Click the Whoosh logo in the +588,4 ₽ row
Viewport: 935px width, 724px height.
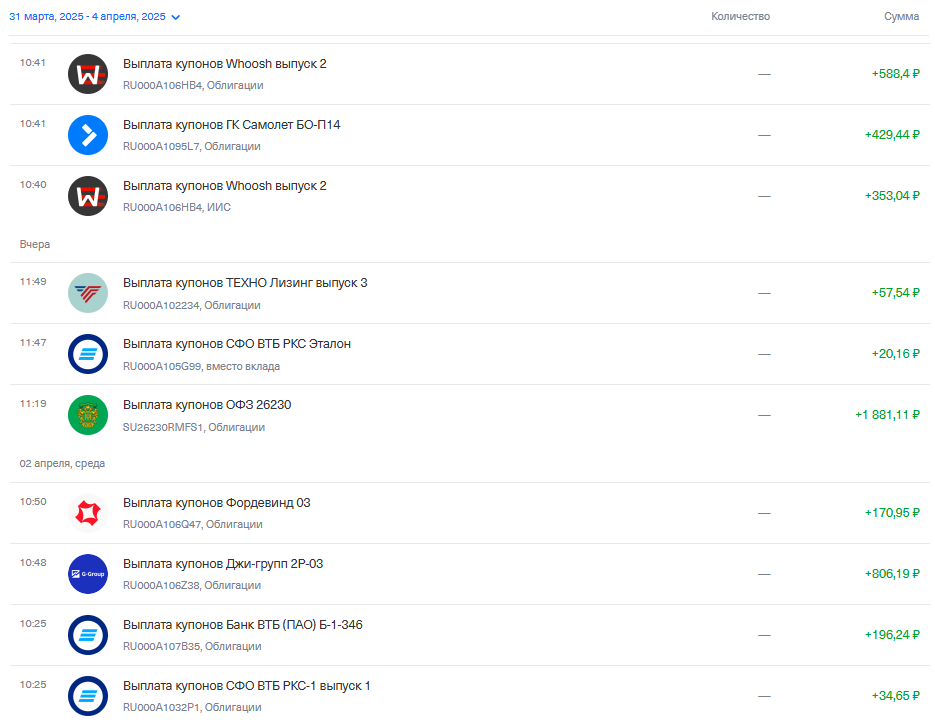88,74
